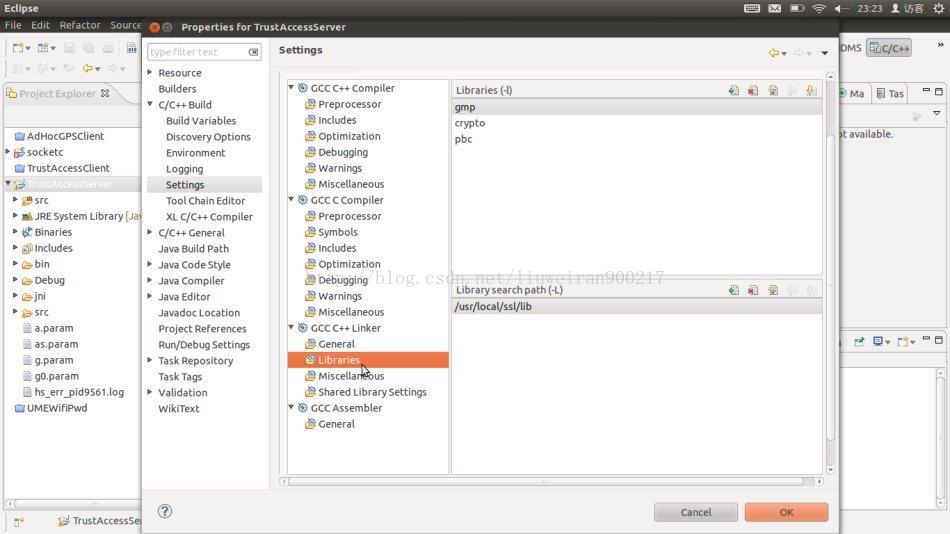The width and height of the screenshot is (950, 534).
Task: Select Discovery Options page
Action: [x=208, y=137]
